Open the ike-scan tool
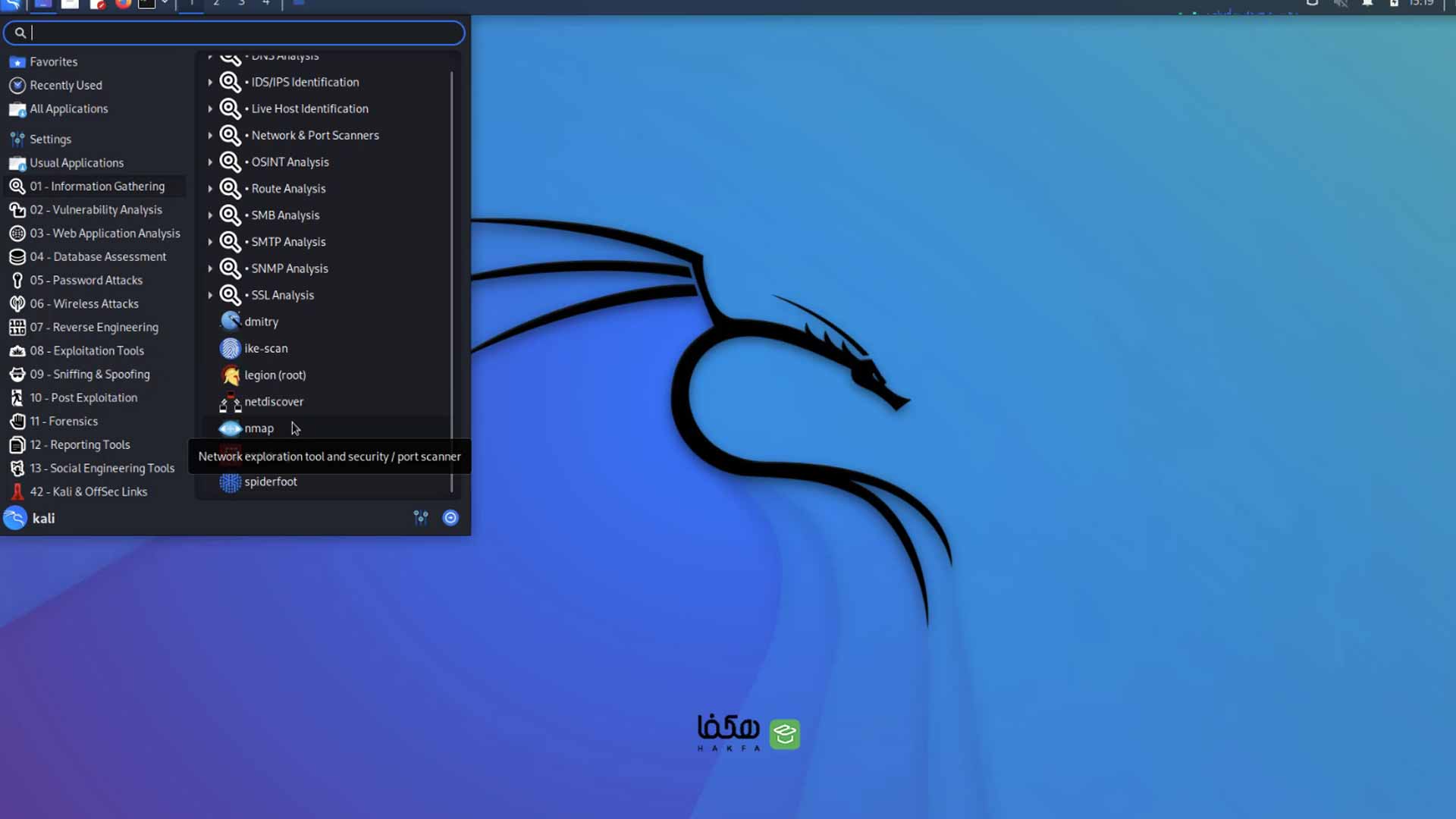 tap(327, 348)
